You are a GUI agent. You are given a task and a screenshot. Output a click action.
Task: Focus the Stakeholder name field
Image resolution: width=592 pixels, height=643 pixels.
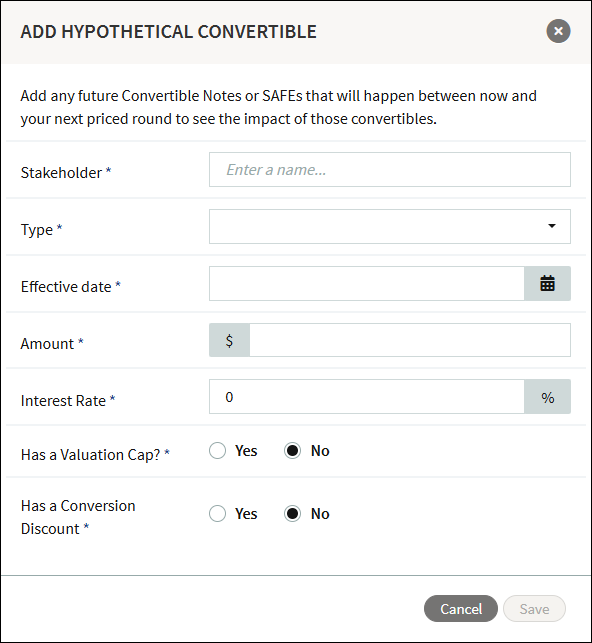coord(390,170)
